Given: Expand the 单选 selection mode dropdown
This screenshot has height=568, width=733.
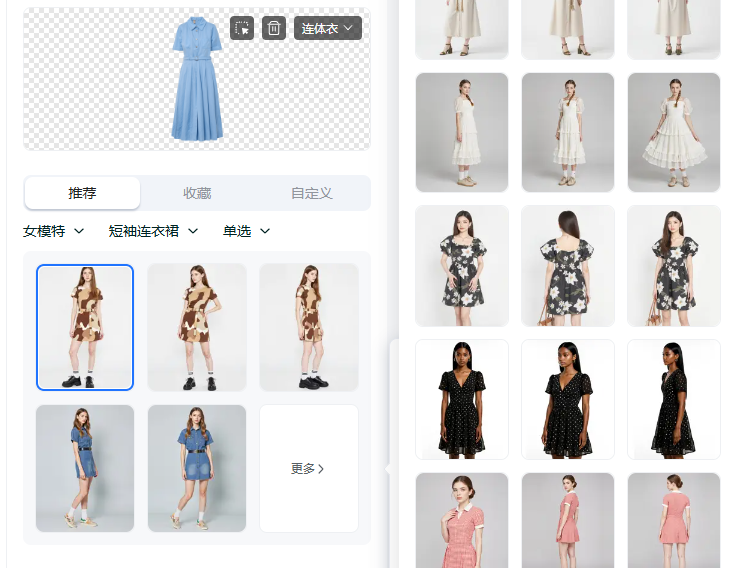Looking at the screenshot, I should click(246, 231).
